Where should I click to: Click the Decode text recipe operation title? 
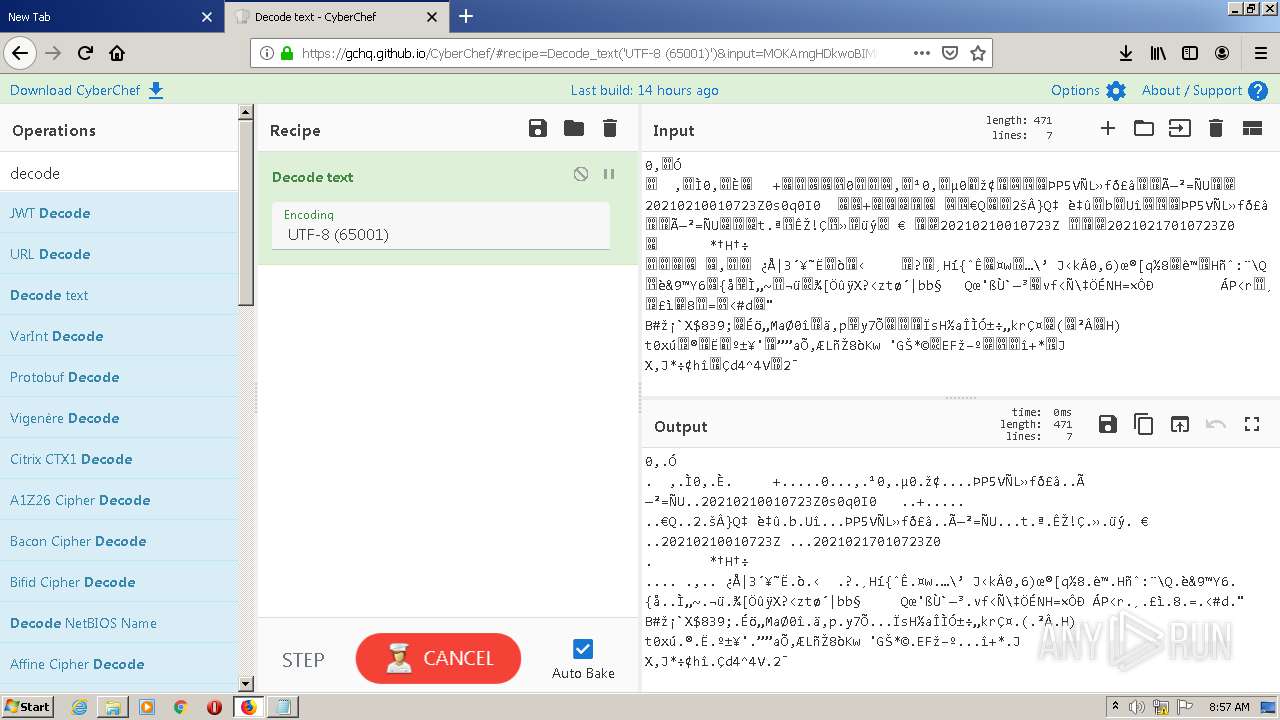click(313, 177)
